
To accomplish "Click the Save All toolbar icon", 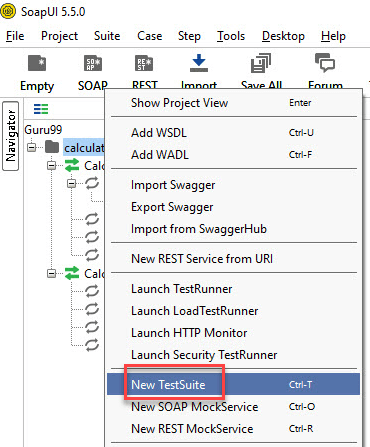I will [261, 63].
